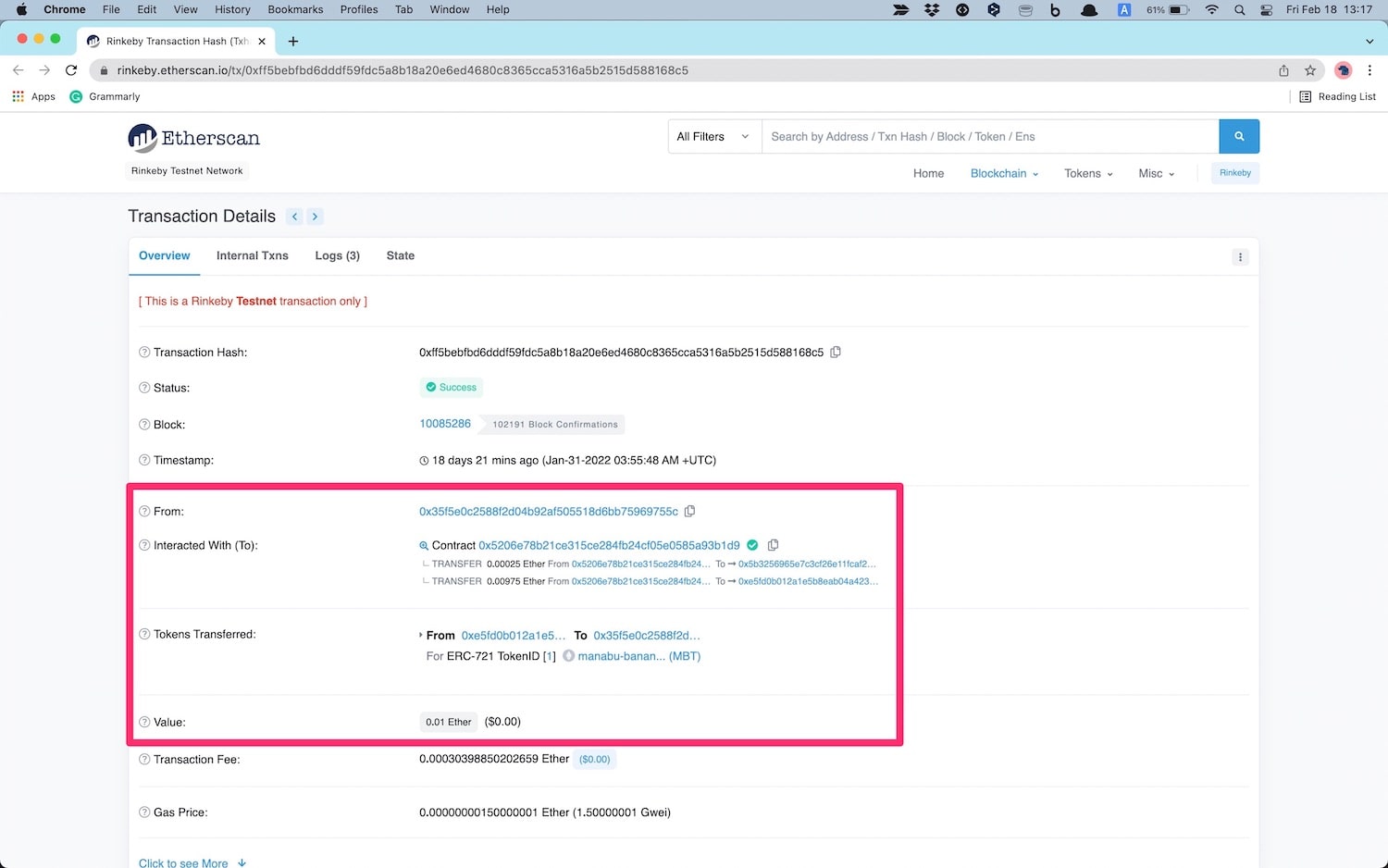Click the Success status badge
Viewport: 1388px width, 868px height.
(451, 388)
